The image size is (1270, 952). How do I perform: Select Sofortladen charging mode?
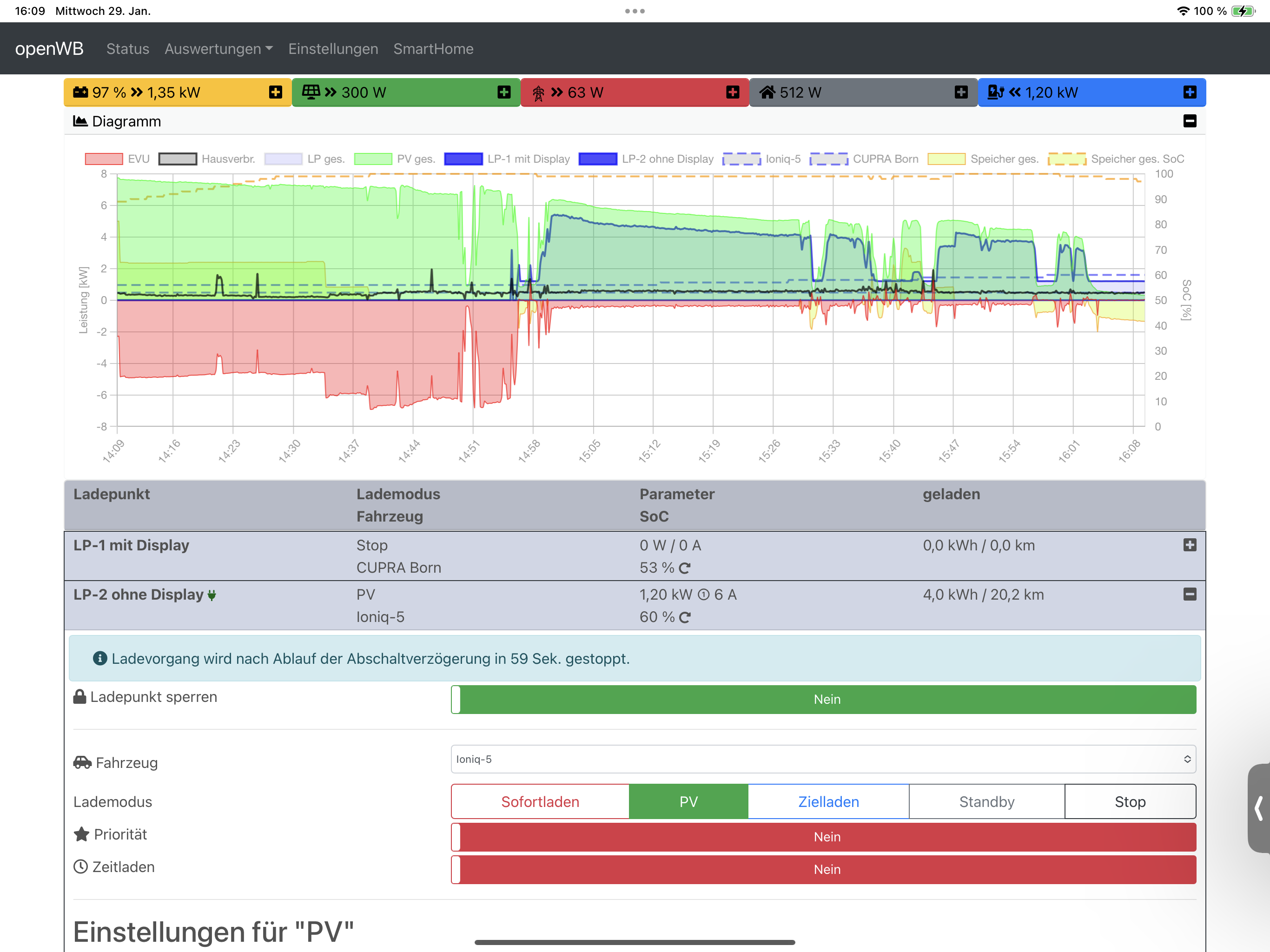540,801
